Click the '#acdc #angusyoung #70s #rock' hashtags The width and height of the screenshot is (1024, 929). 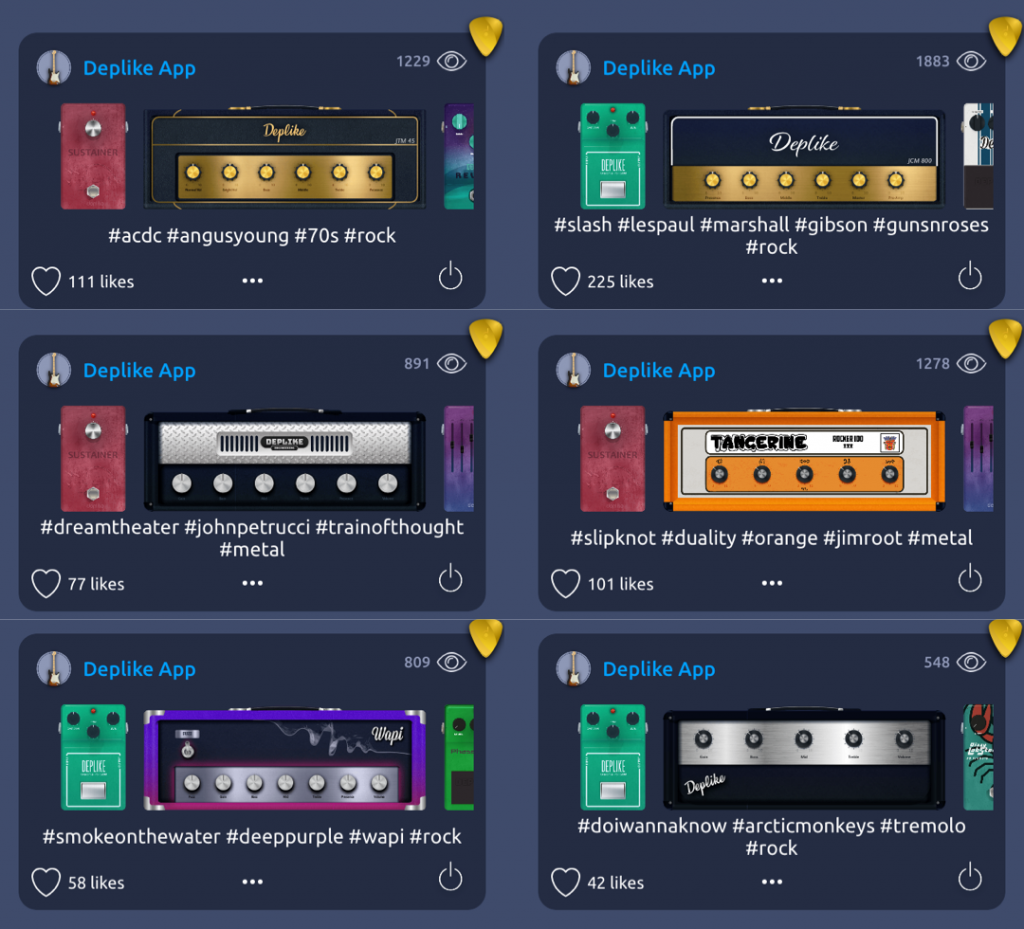pos(252,235)
